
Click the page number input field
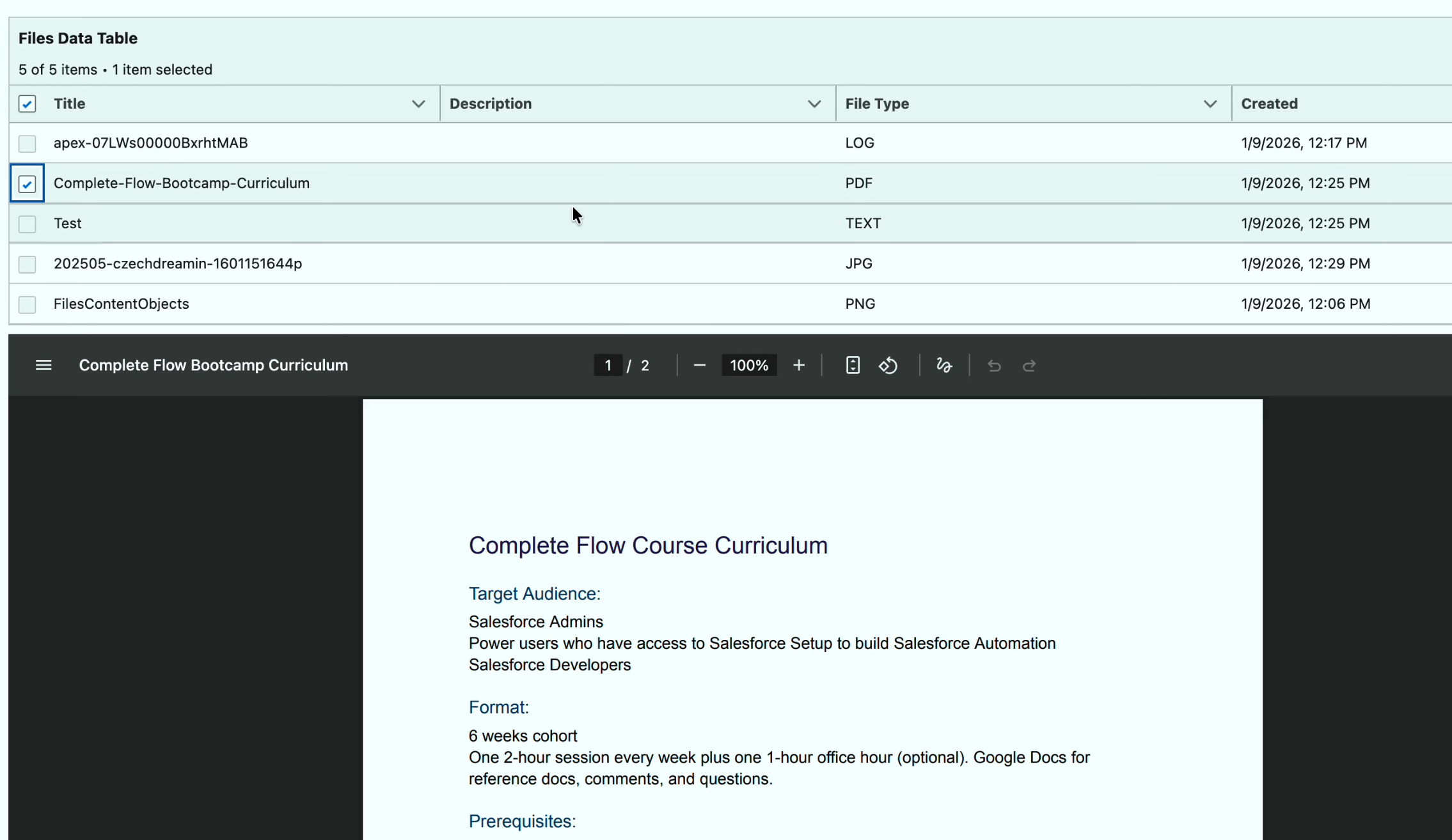point(608,365)
